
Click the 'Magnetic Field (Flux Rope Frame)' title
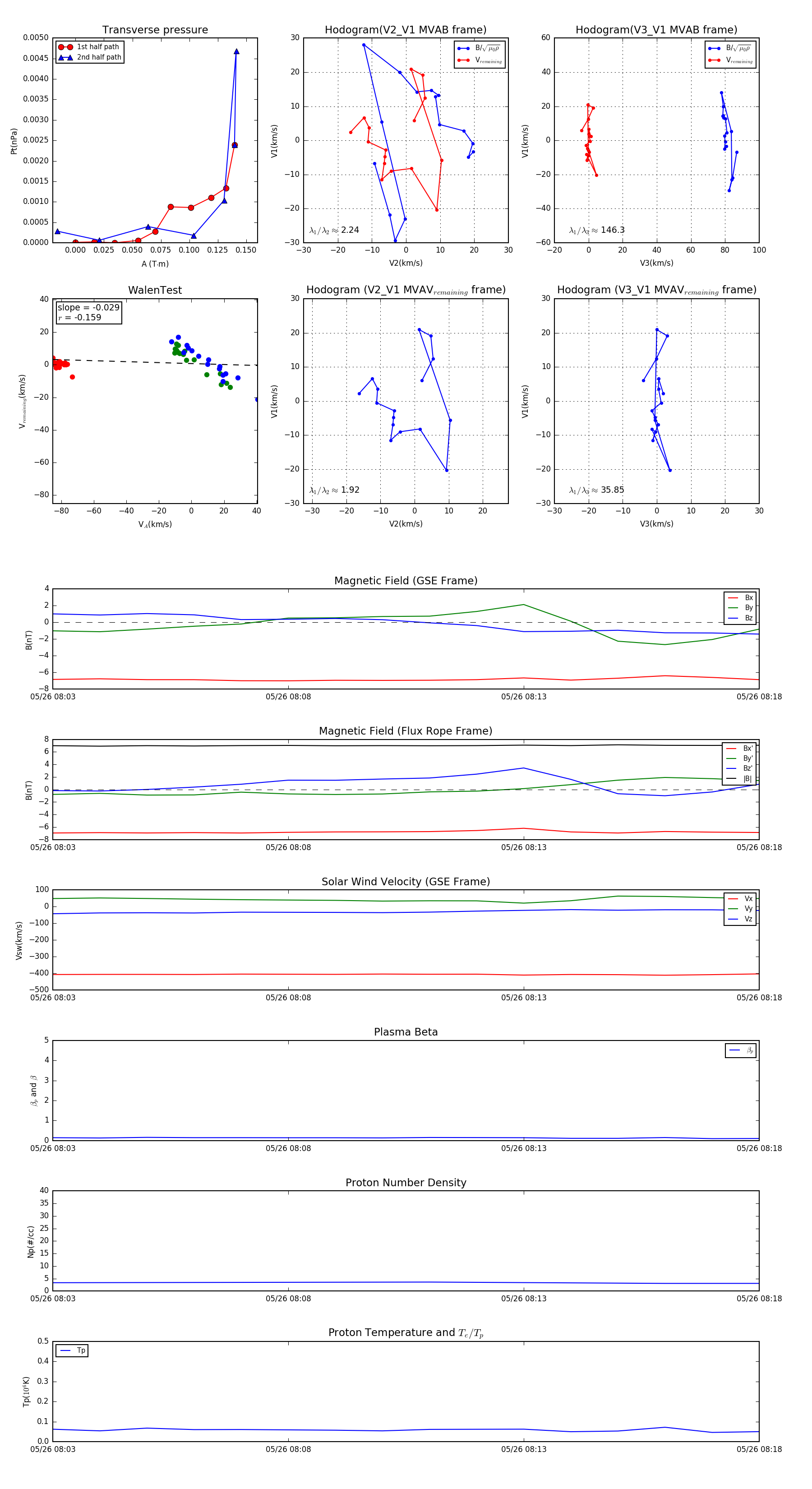coord(406,731)
